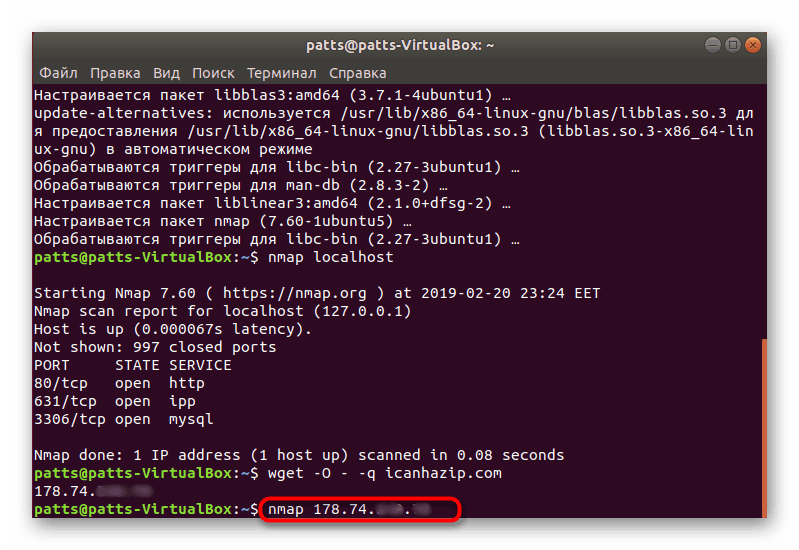Click the window title patts@patts-VirtualBox

pos(400,45)
